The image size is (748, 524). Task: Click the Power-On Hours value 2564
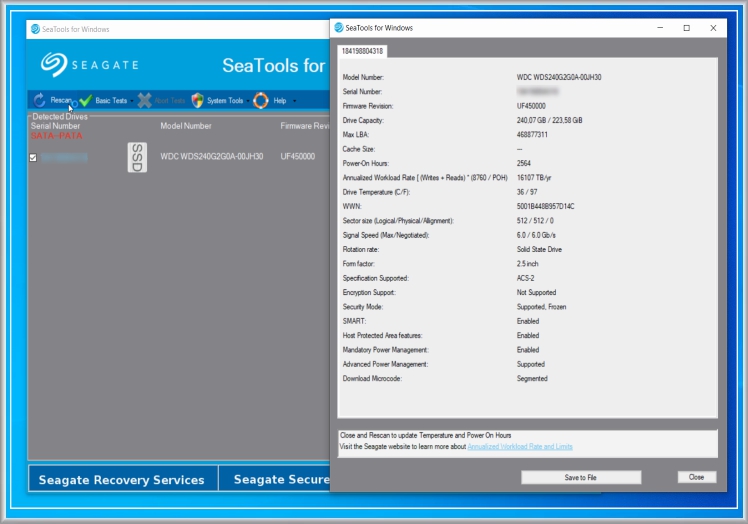pyautogui.click(x=523, y=163)
